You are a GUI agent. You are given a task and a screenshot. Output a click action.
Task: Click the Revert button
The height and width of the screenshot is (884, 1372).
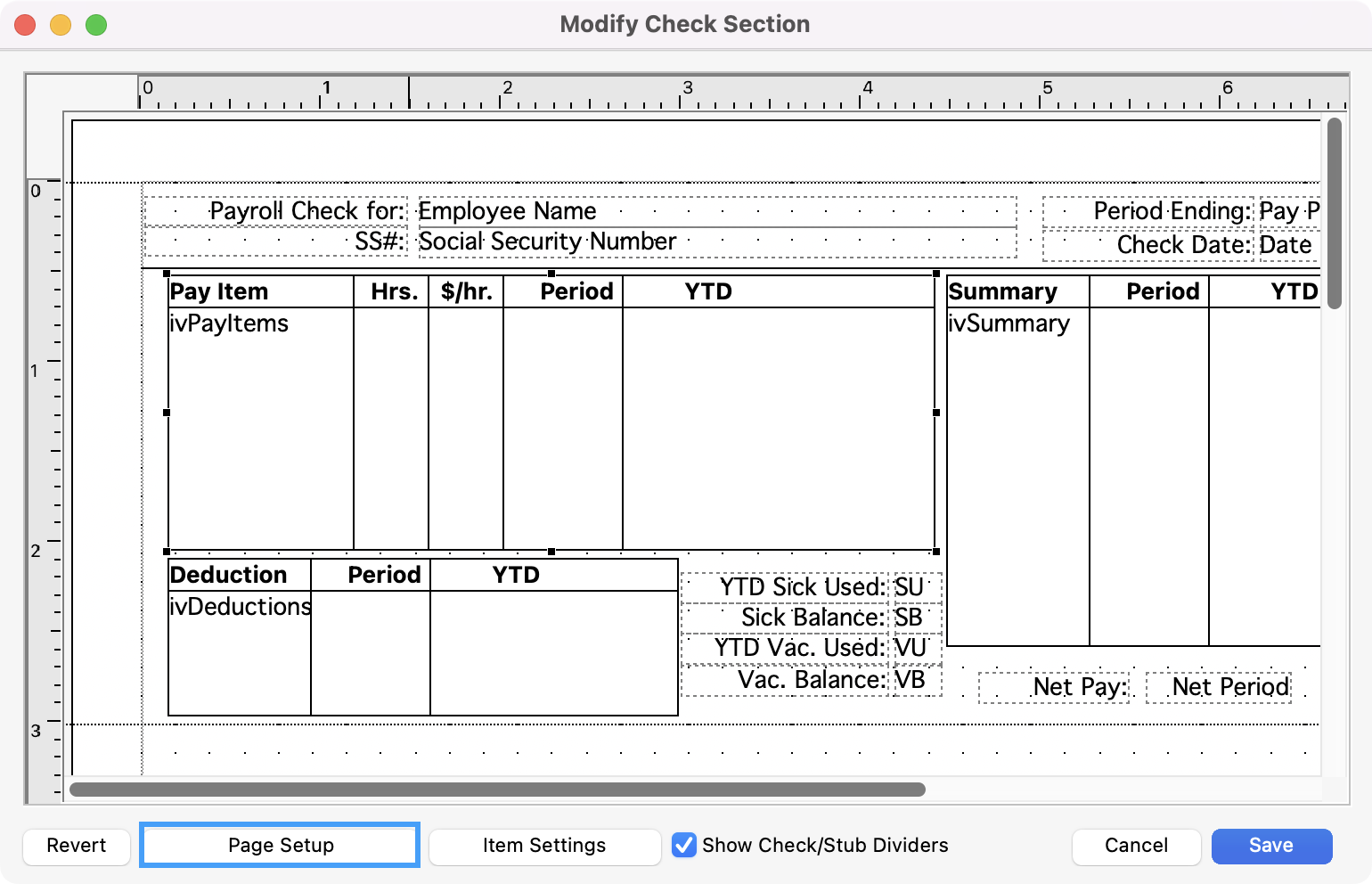click(77, 846)
